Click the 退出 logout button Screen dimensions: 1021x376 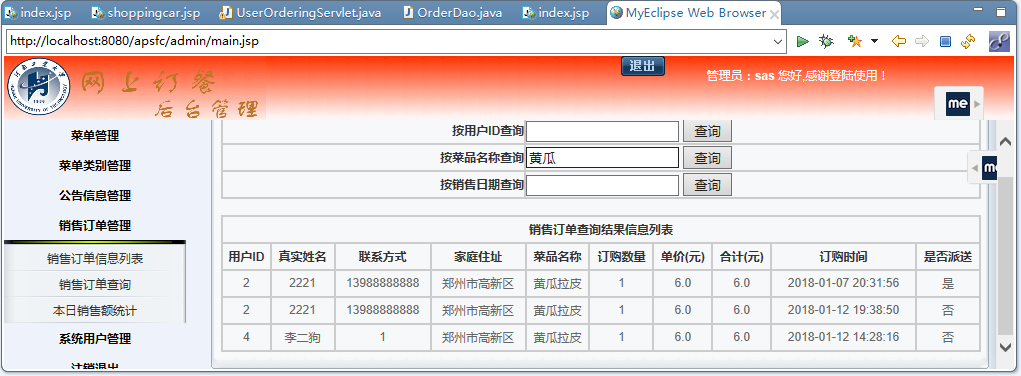(x=643, y=66)
